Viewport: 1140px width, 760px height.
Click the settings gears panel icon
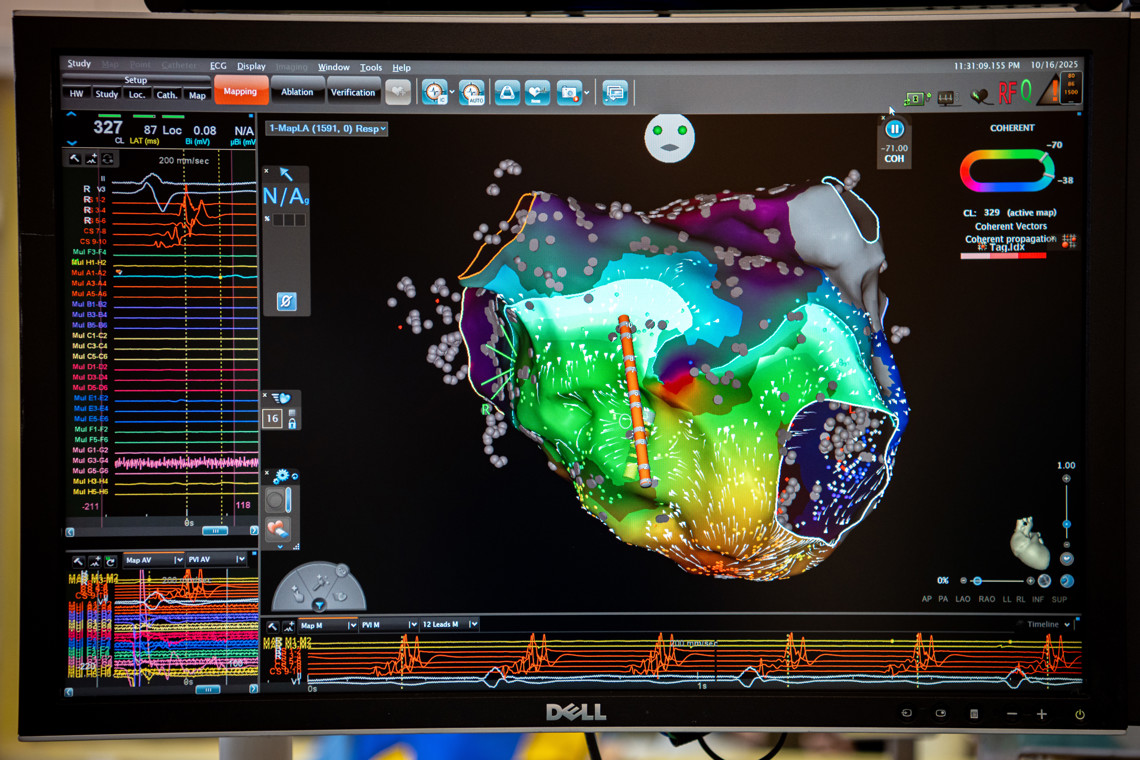click(280, 476)
